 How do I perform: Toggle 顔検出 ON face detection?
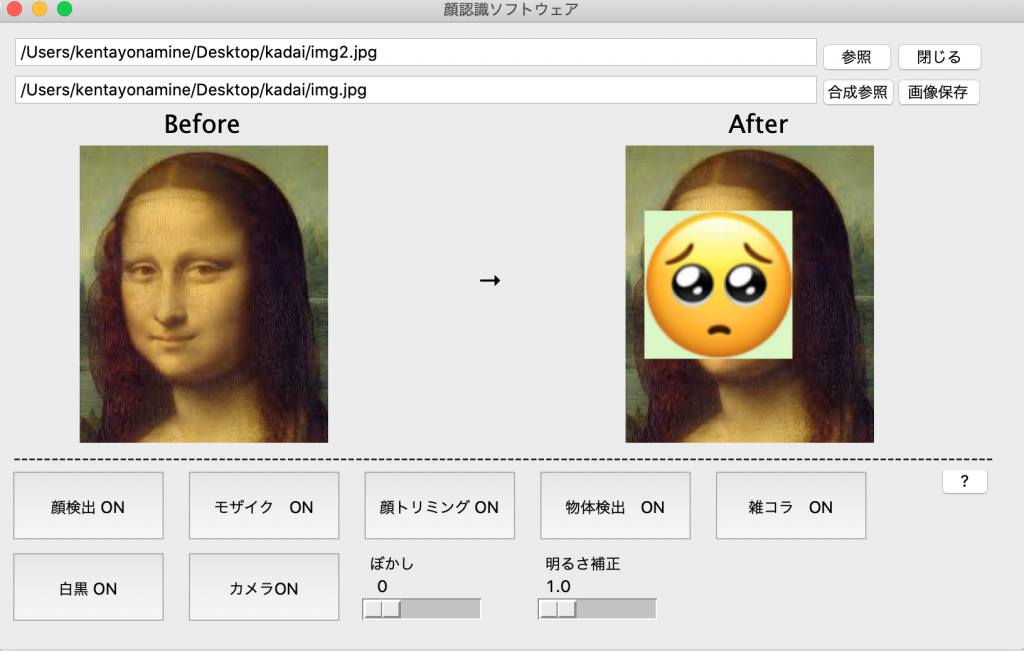[88, 506]
